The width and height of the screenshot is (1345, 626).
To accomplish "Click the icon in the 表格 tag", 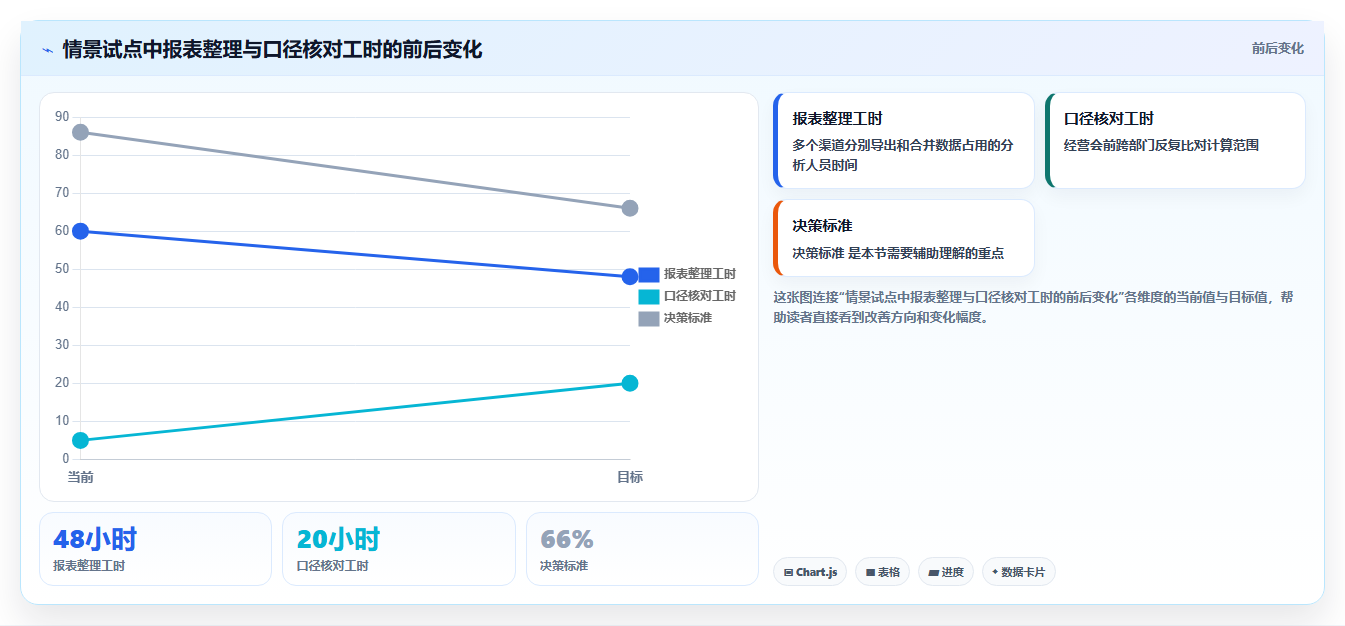I will (870, 573).
